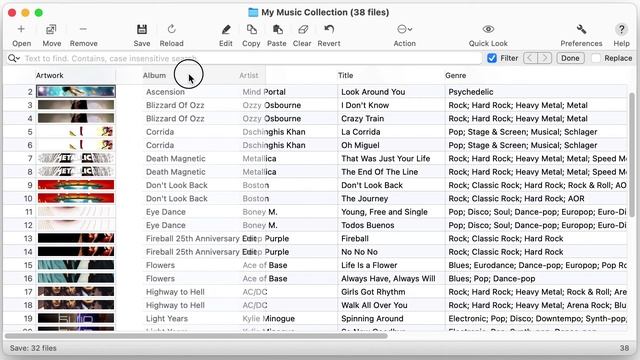The height and width of the screenshot is (360, 640).
Task: Click the Done button
Action: point(570,58)
